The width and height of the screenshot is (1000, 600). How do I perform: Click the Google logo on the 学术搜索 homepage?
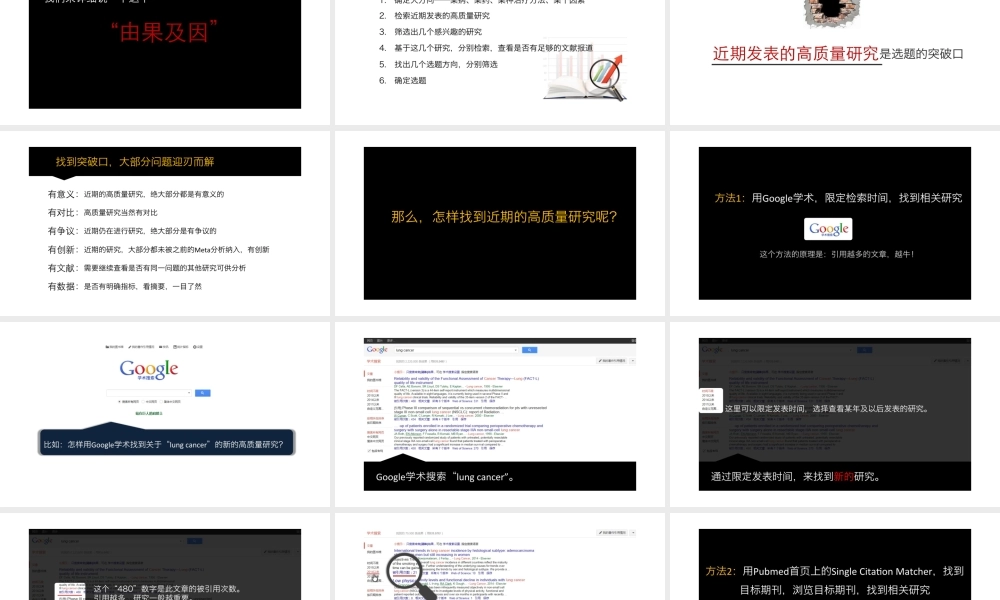[x=150, y=369]
